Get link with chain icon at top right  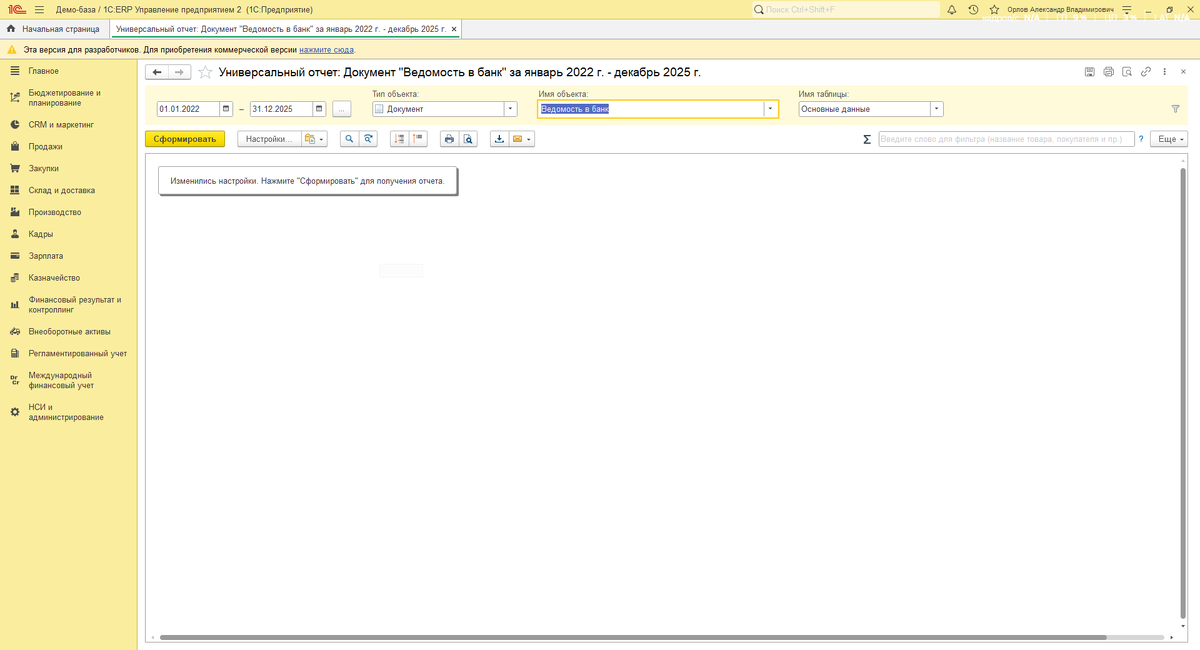[x=1145, y=72]
